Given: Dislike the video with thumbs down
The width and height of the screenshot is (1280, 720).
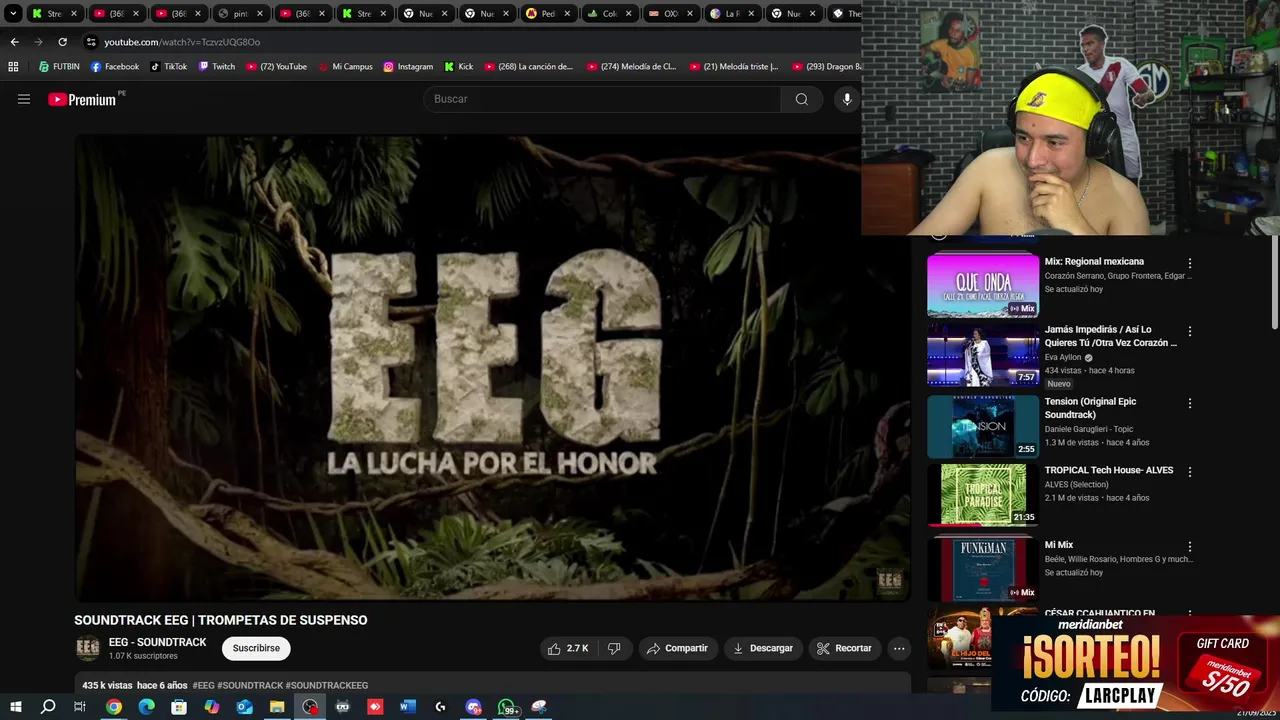Looking at the screenshot, I should coord(614,648).
